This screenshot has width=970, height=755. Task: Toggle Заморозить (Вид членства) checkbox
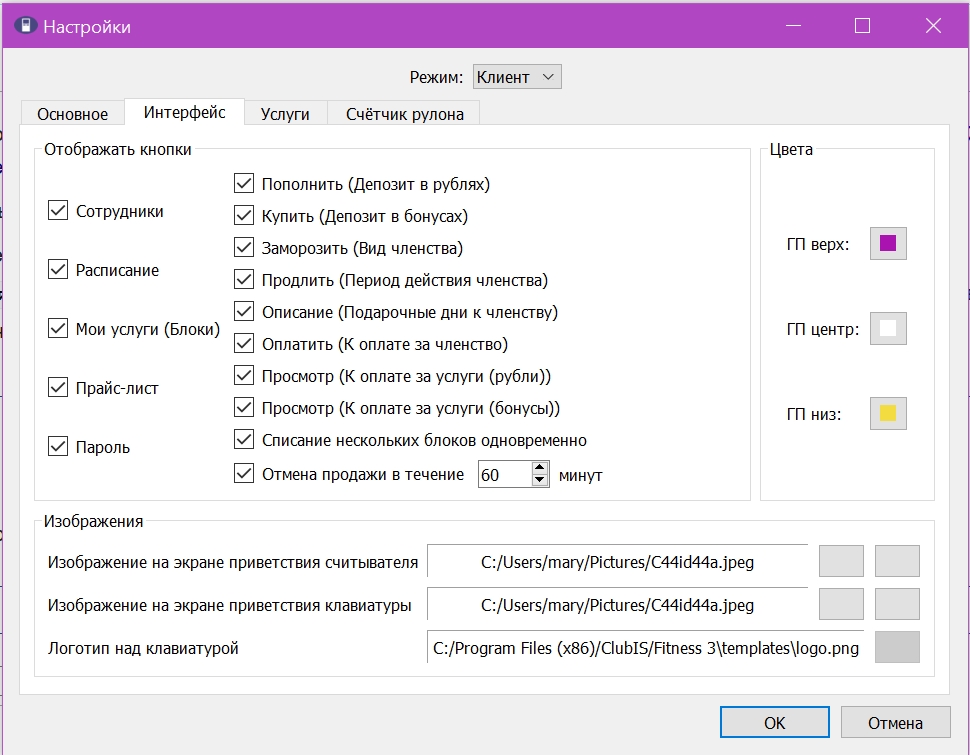[x=244, y=248]
